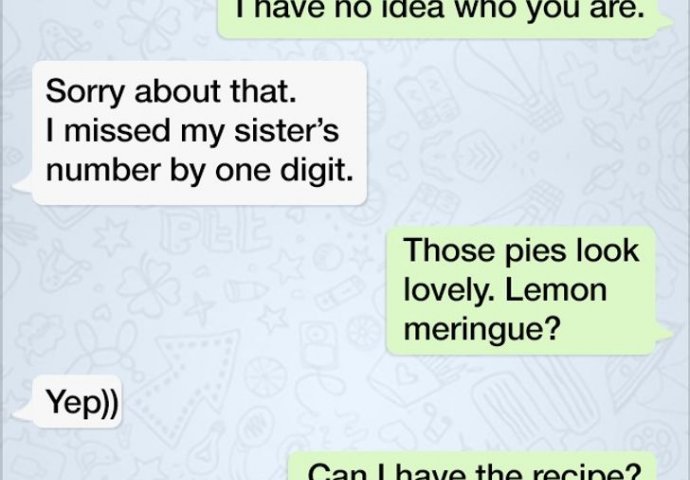Click the tail of the "Sorry about that" bubble

coord(23,183)
